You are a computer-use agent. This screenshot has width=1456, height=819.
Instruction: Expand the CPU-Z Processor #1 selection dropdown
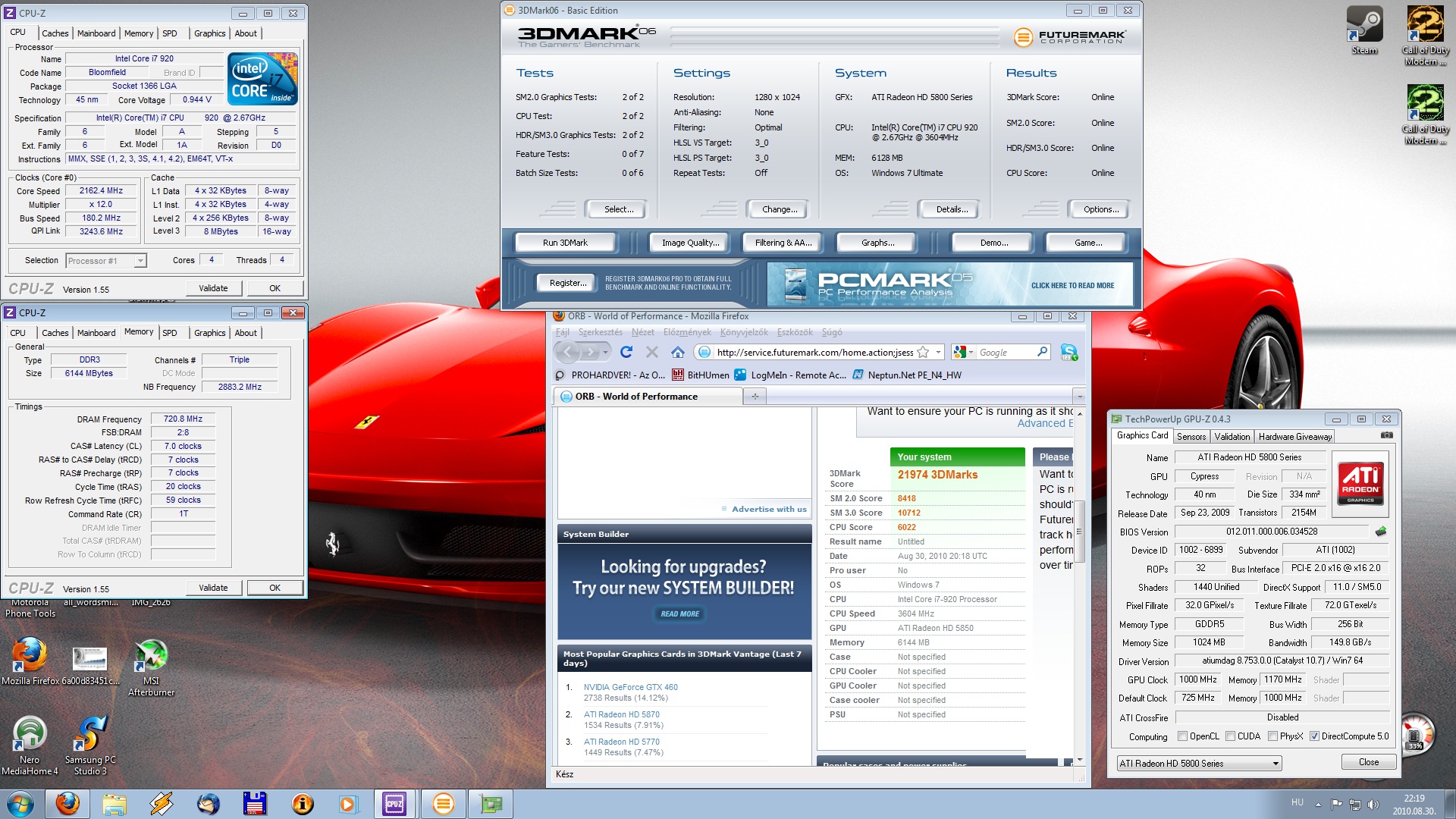(140, 260)
